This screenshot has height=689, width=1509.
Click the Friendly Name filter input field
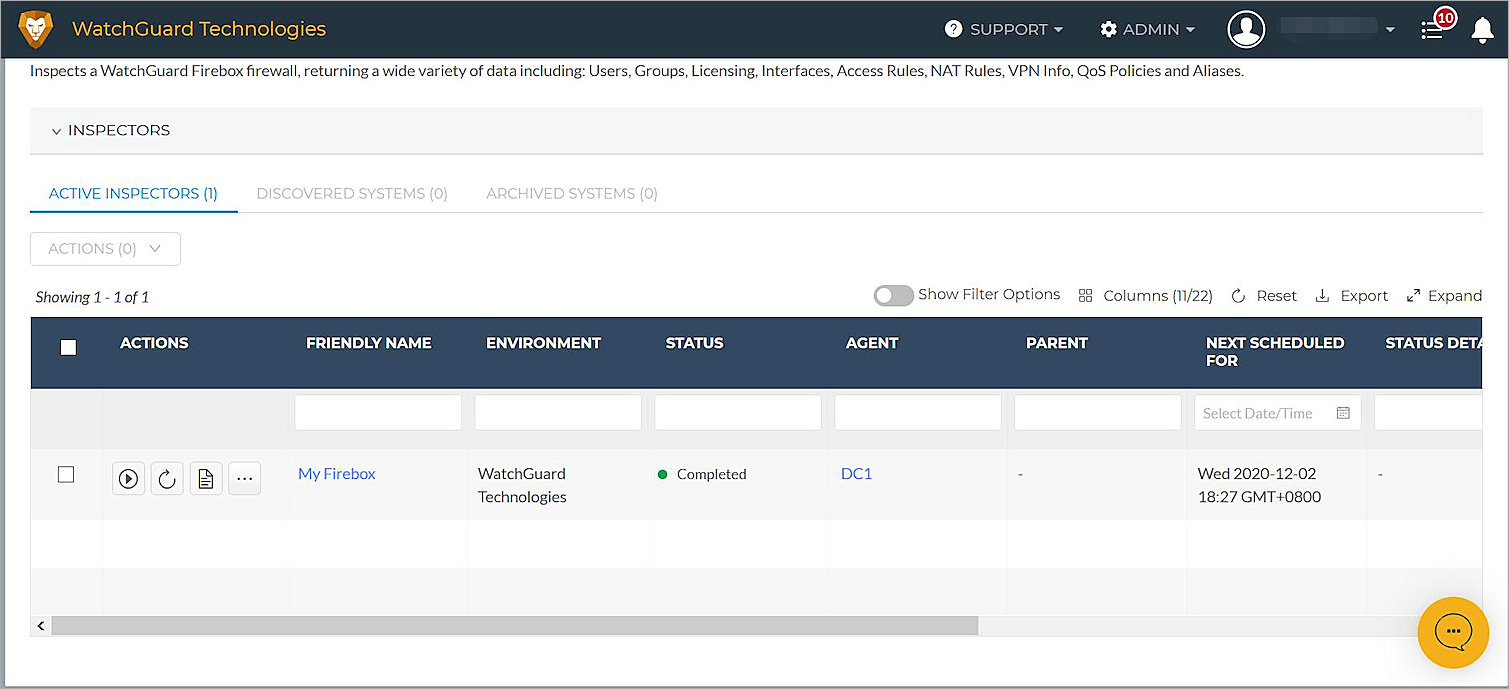click(x=378, y=413)
